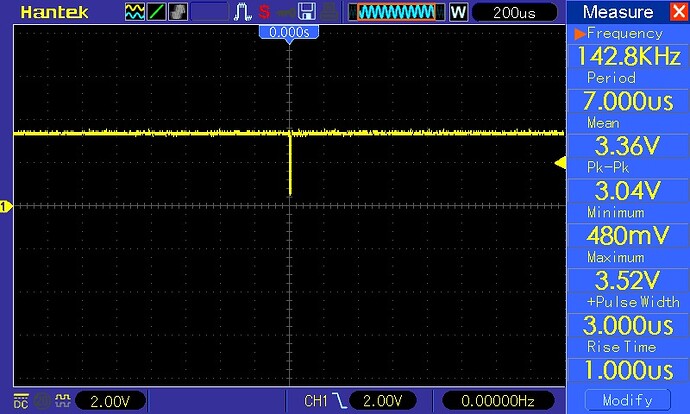Image resolution: width=690 pixels, height=414 pixels.
Task: Click the grayed 20 bandwidth limit icon
Action: click(42, 400)
